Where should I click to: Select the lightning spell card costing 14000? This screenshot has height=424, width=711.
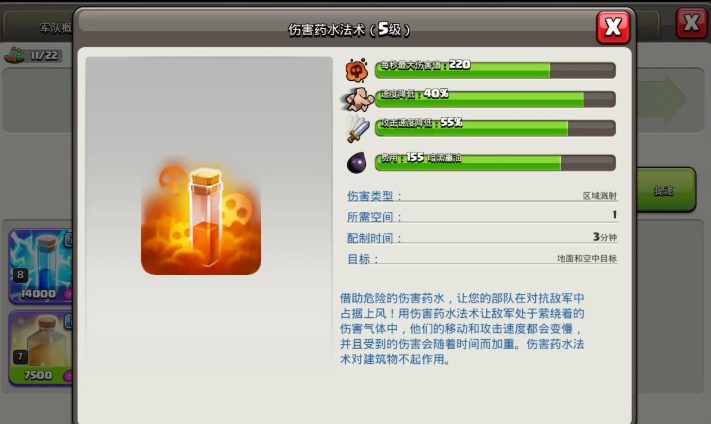tap(41, 266)
